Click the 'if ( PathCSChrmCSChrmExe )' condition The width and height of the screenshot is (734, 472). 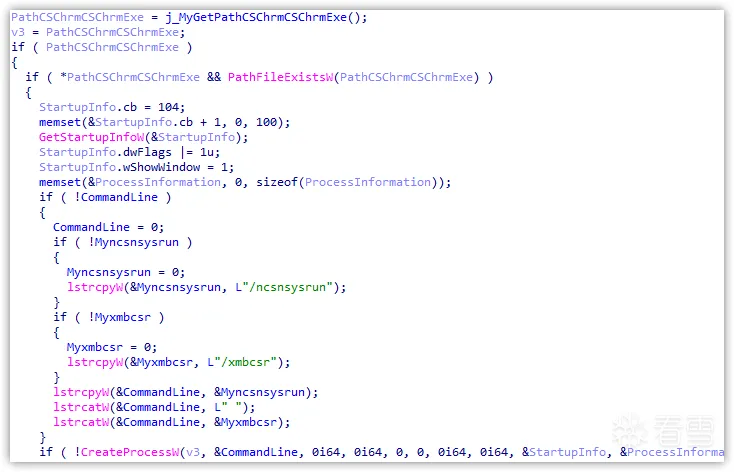pyautogui.click(x=102, y=47)
